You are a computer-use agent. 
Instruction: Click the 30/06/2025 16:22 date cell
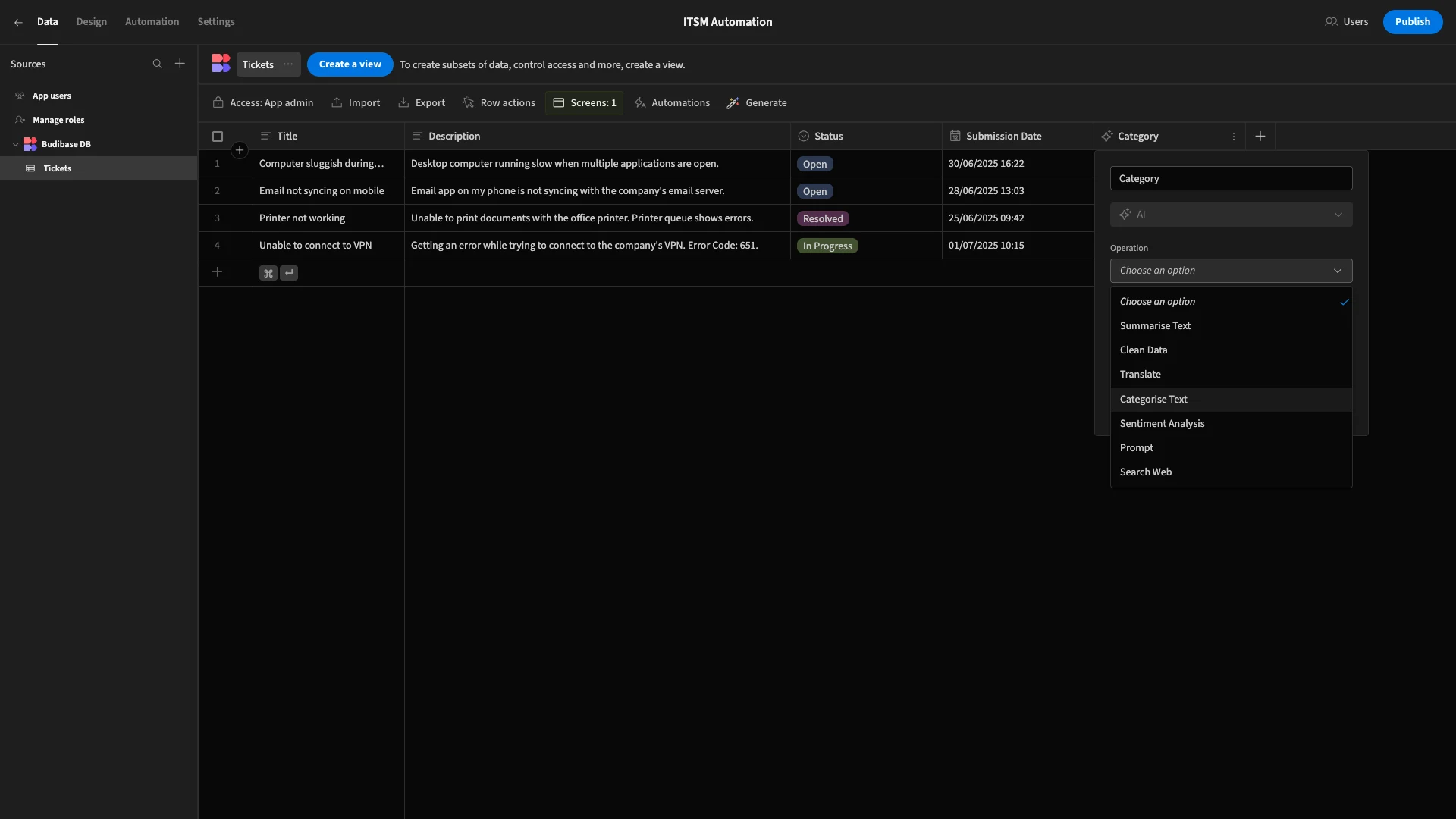click(x=1018, y=164)
